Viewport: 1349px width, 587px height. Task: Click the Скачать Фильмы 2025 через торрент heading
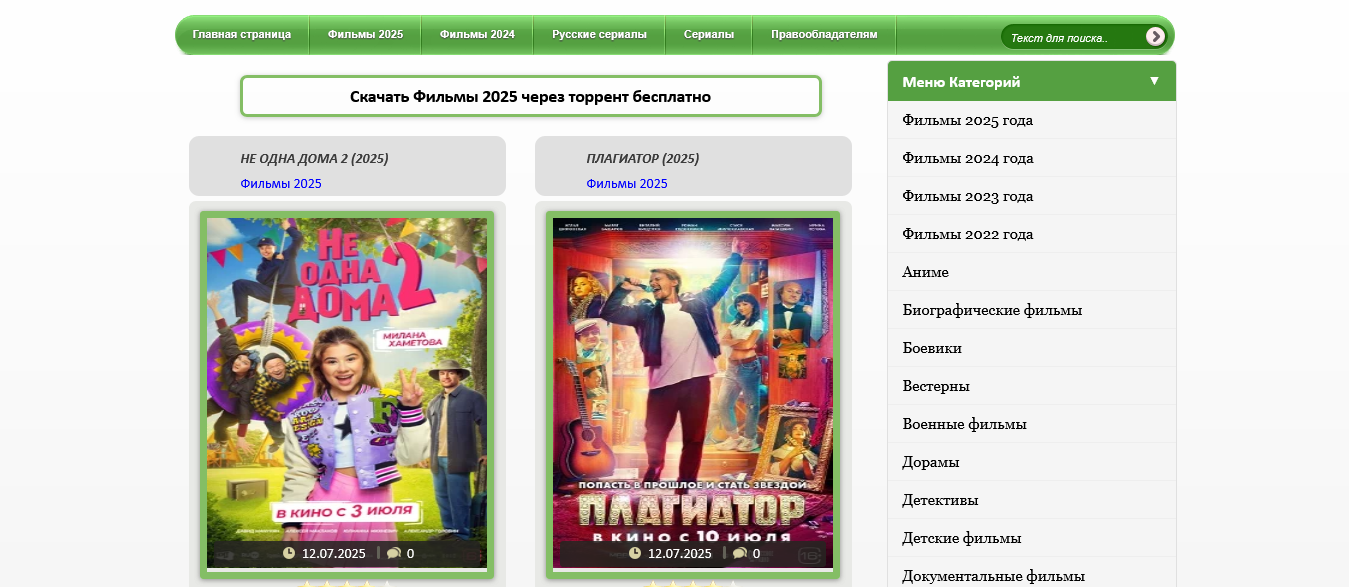point(530,97)
